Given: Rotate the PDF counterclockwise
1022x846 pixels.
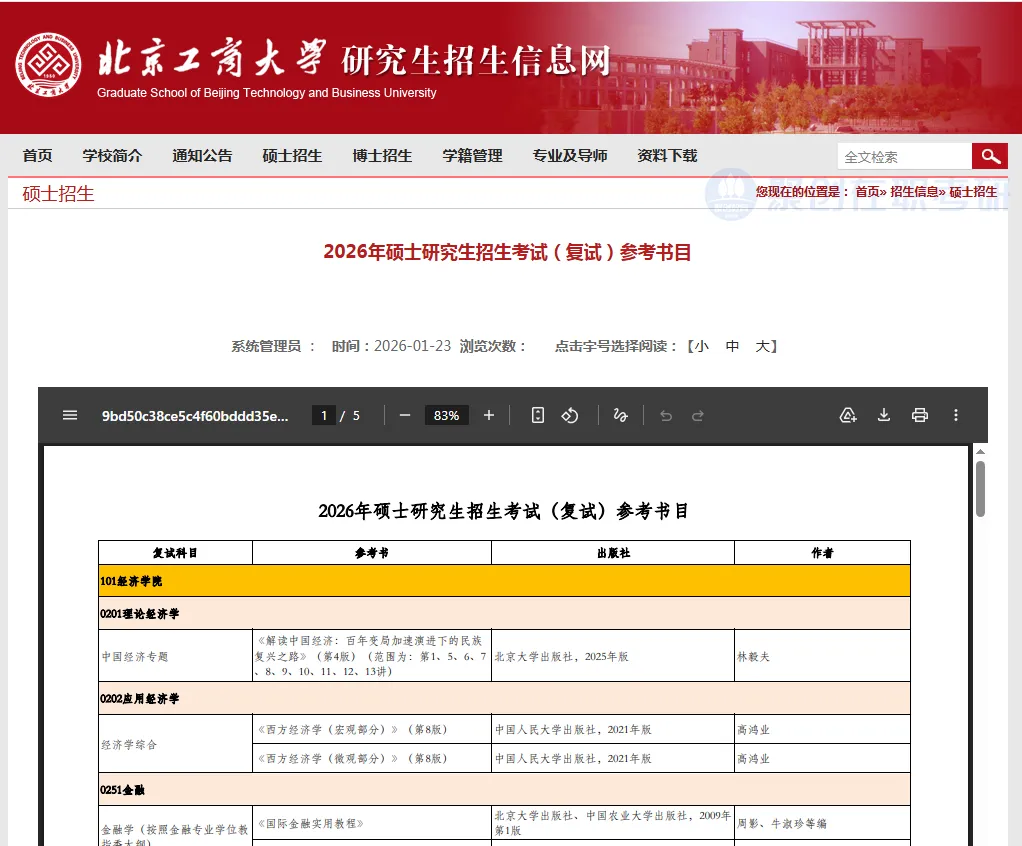Looking at the screenshot, I should pos(570,415).
